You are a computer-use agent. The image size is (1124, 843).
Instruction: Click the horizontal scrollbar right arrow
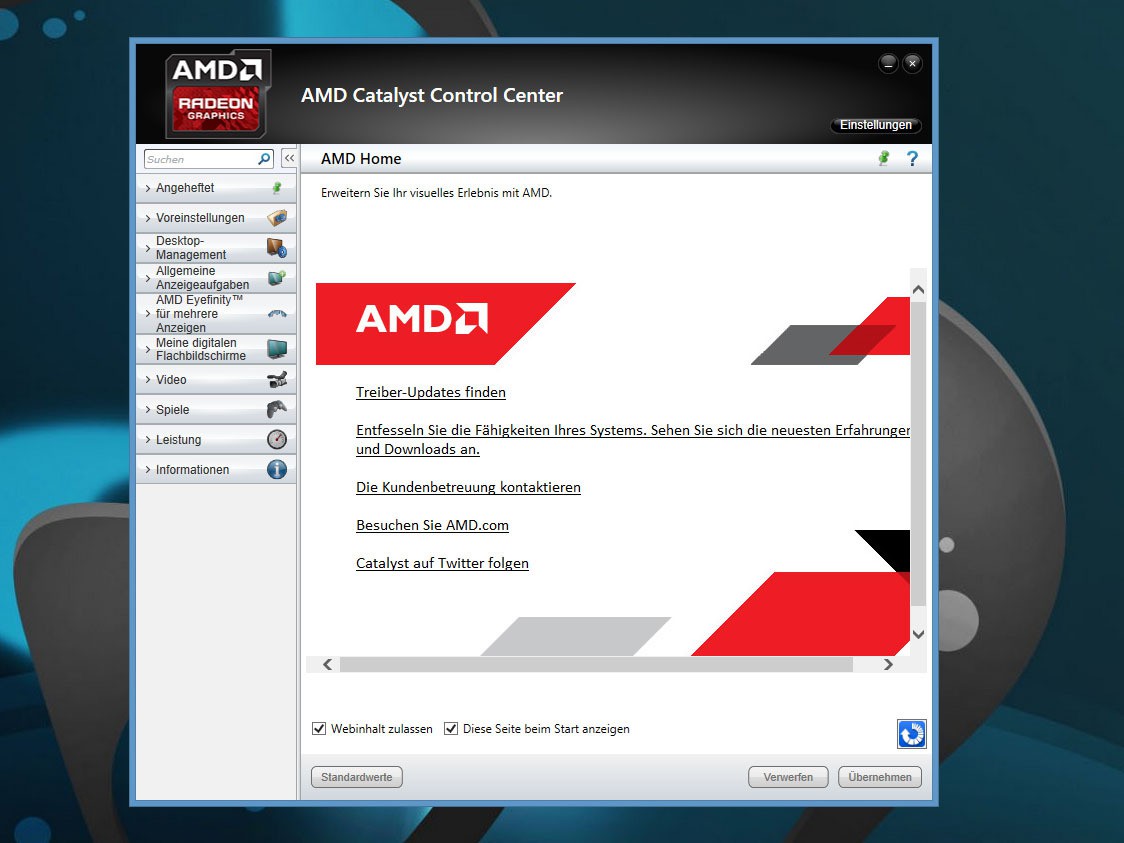point(888,664)
